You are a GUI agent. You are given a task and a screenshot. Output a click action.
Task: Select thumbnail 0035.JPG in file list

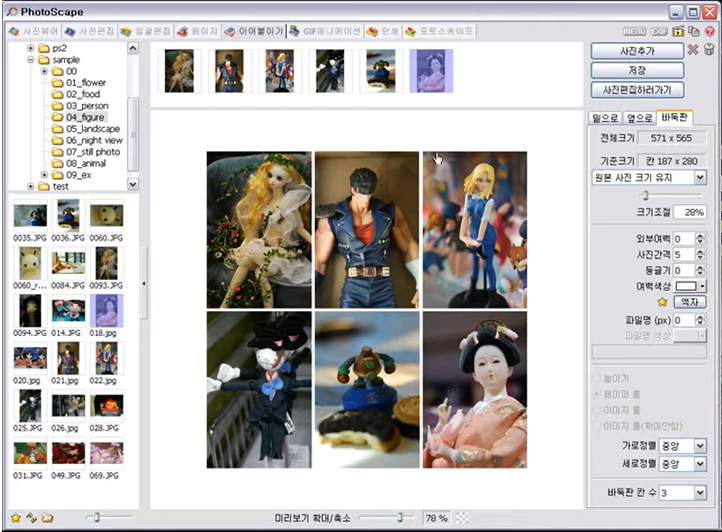[30, 221]
